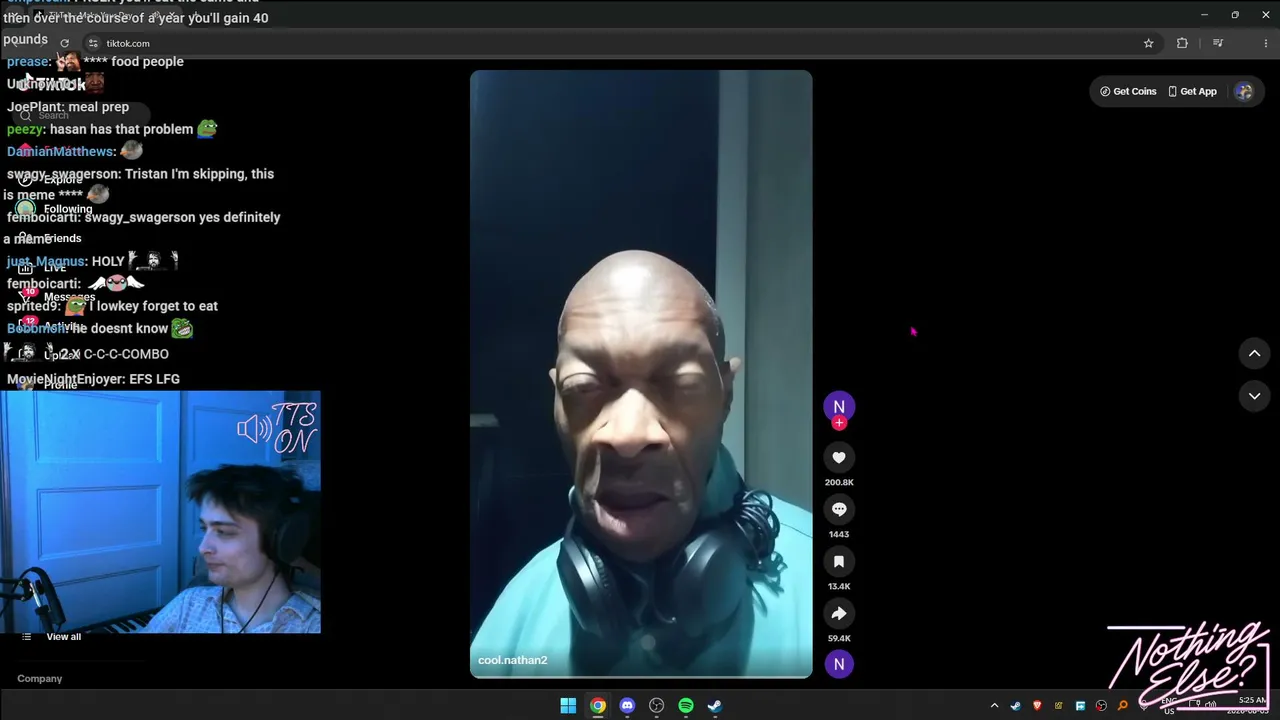Screen dimensions: 1280x720
Task: Open the Explore page in sidebar
Action: (x=62, y=180)
